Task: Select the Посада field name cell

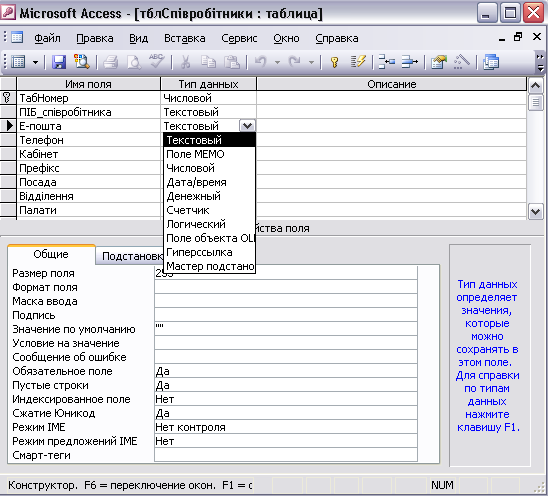Action: pos(88,182)
